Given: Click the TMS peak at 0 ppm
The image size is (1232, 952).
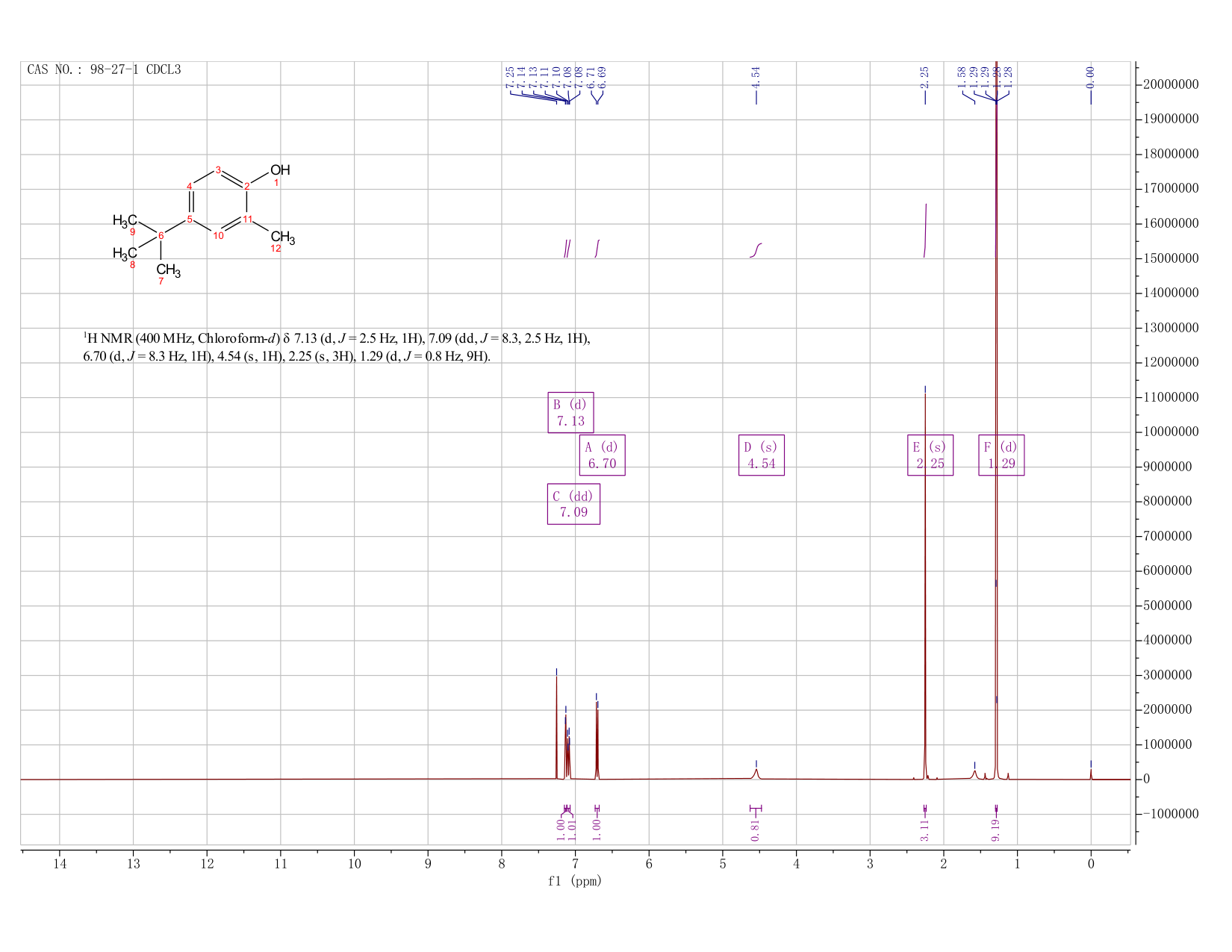Looking at the screenshot, I should coord(1090,774).
